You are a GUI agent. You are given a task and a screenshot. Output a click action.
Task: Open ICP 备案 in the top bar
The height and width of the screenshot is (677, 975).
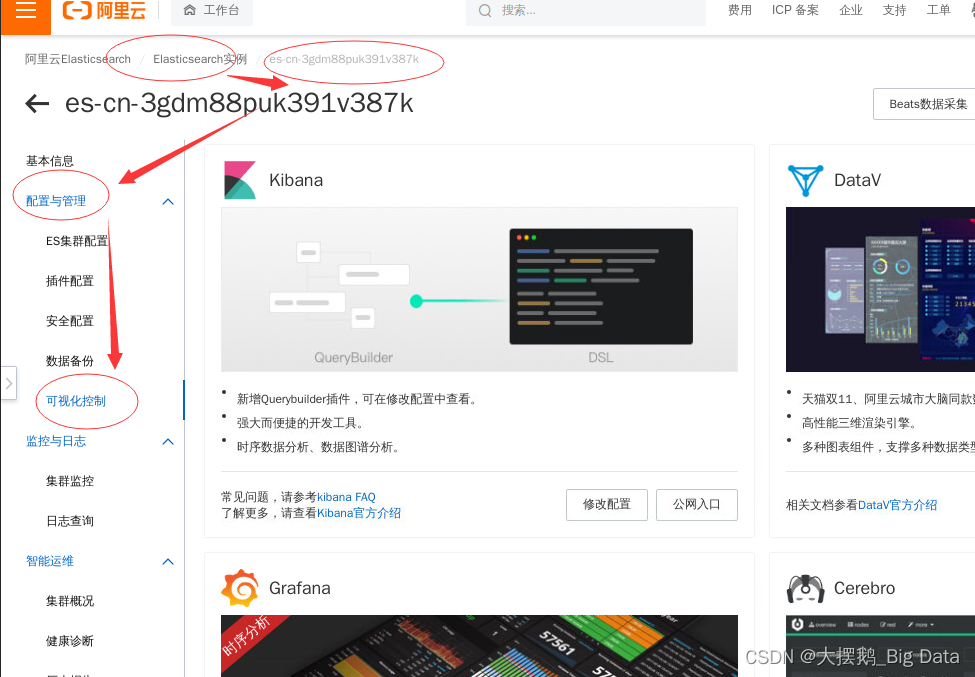coord(795,10)
